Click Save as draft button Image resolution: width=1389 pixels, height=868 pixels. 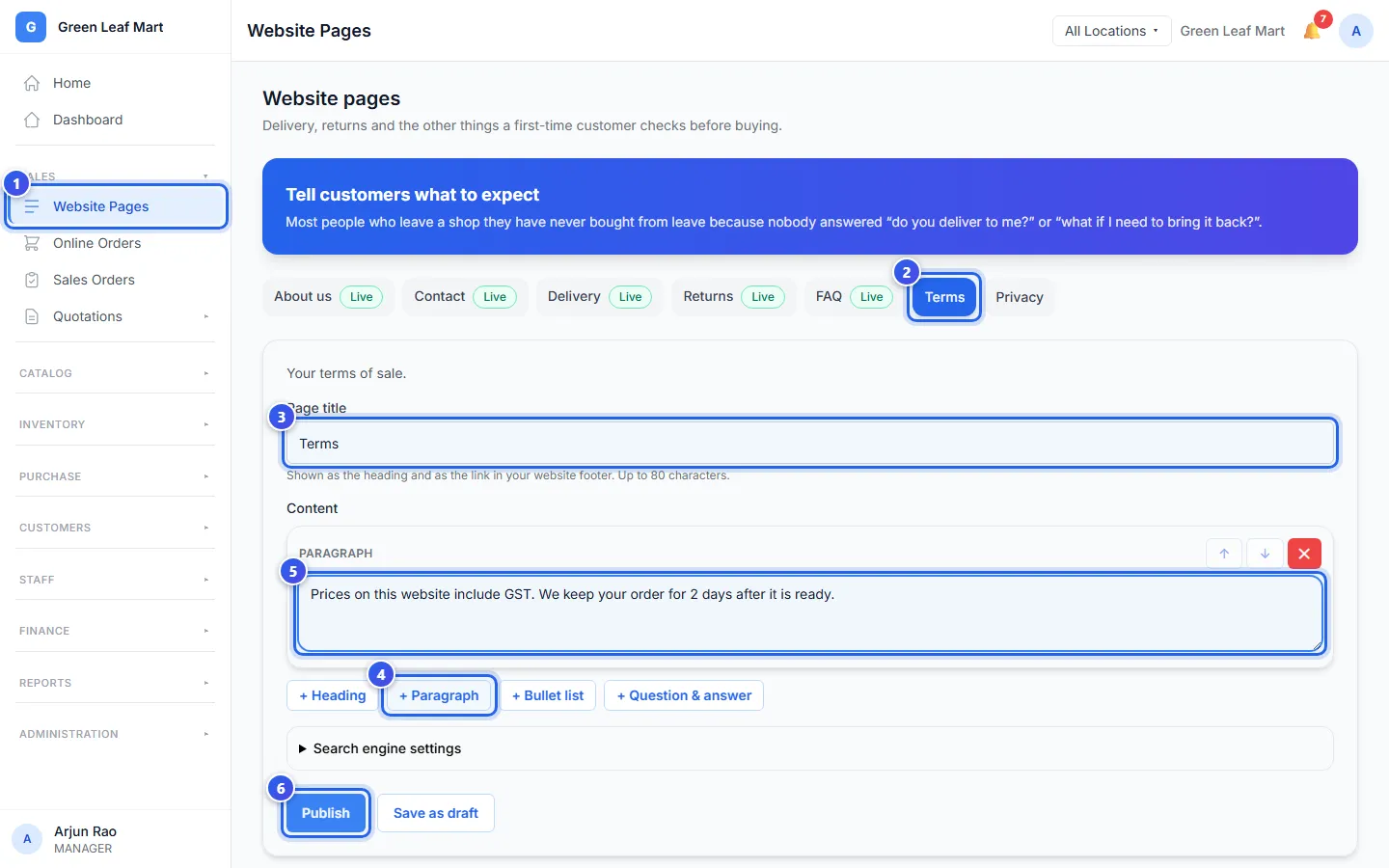coord(436,813)
